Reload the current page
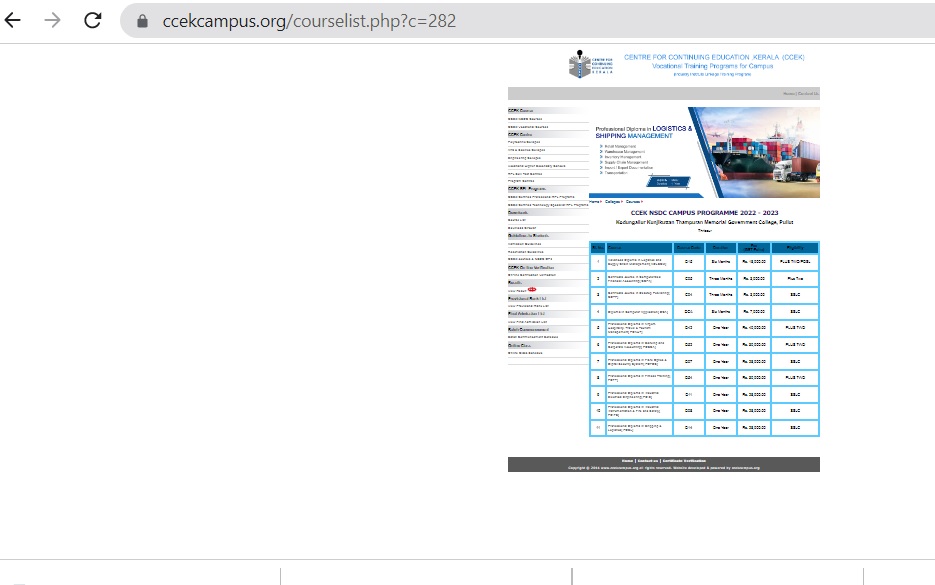Screen dimensions: 935x585 tap(93, 20)
